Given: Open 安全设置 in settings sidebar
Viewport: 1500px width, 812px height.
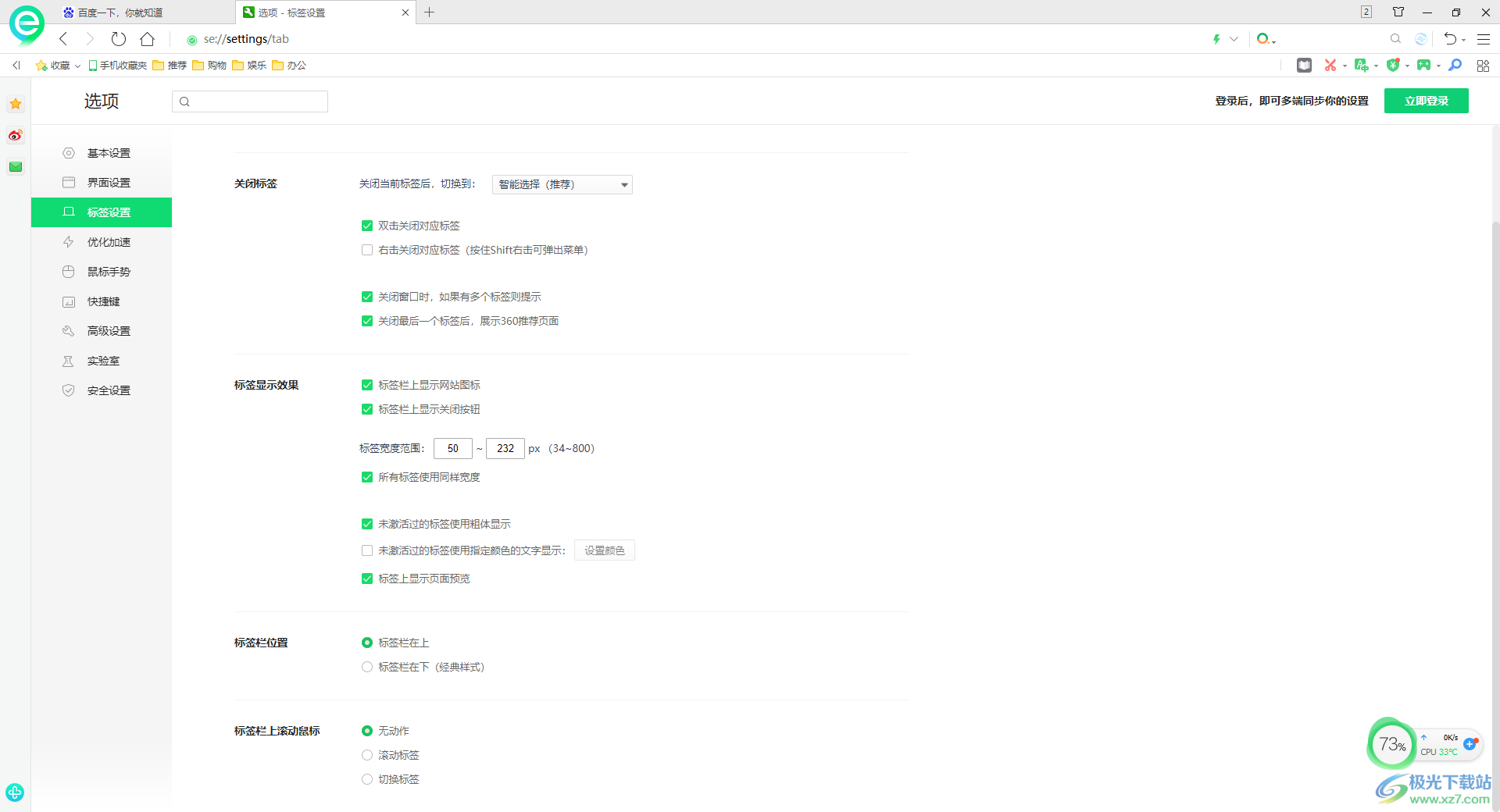Looking at the screenshot, I should pyautogui.click(x=102, y=390).
